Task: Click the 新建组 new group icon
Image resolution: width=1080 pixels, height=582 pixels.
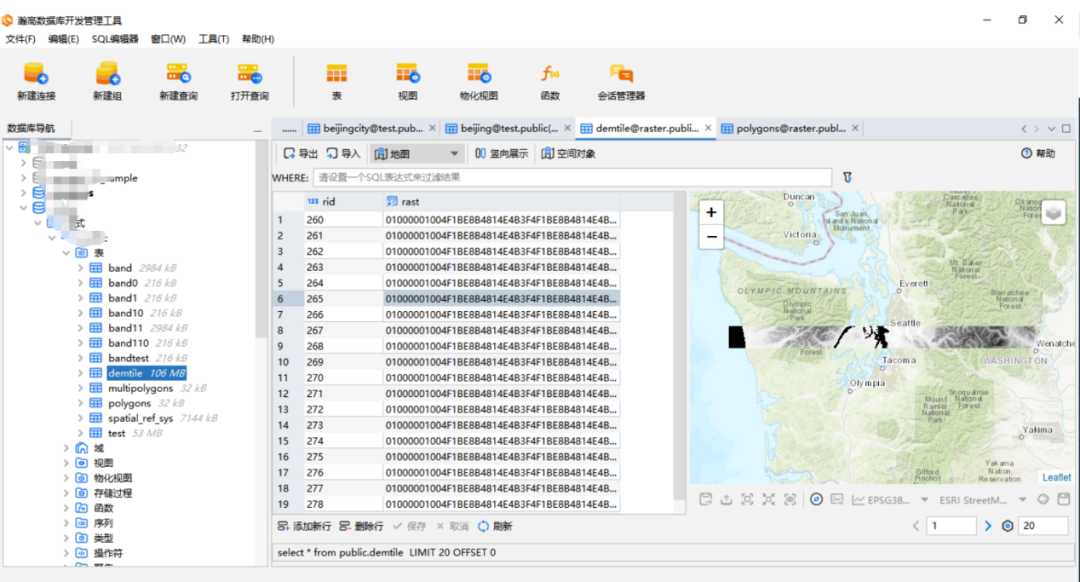Action: 107,74
